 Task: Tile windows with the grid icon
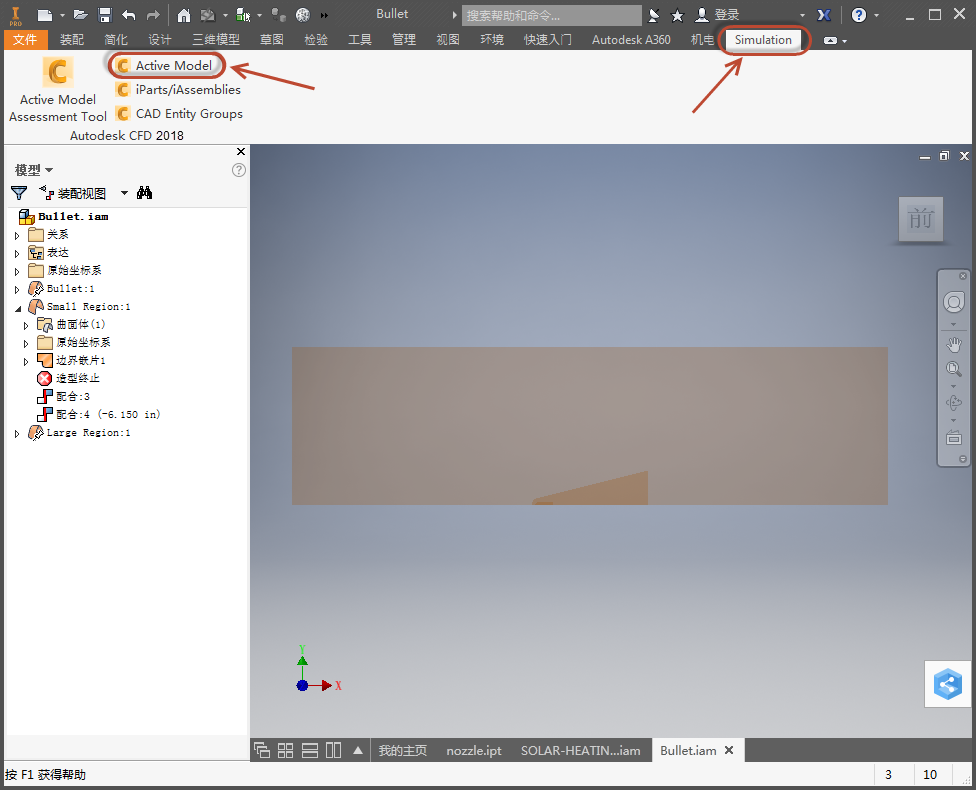pos(285,751)
